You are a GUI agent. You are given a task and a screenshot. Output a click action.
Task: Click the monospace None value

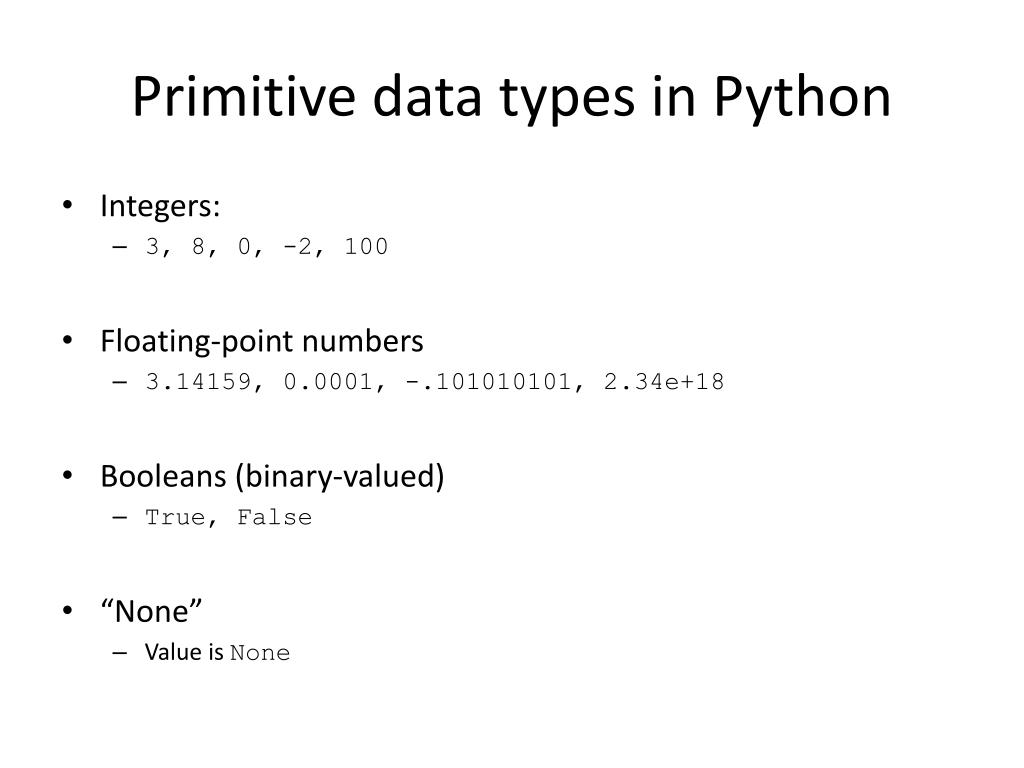[x=260, y=653]
